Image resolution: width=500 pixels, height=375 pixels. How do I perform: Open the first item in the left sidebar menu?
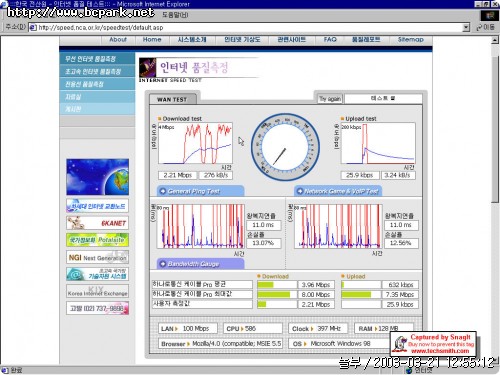(97, 59)
